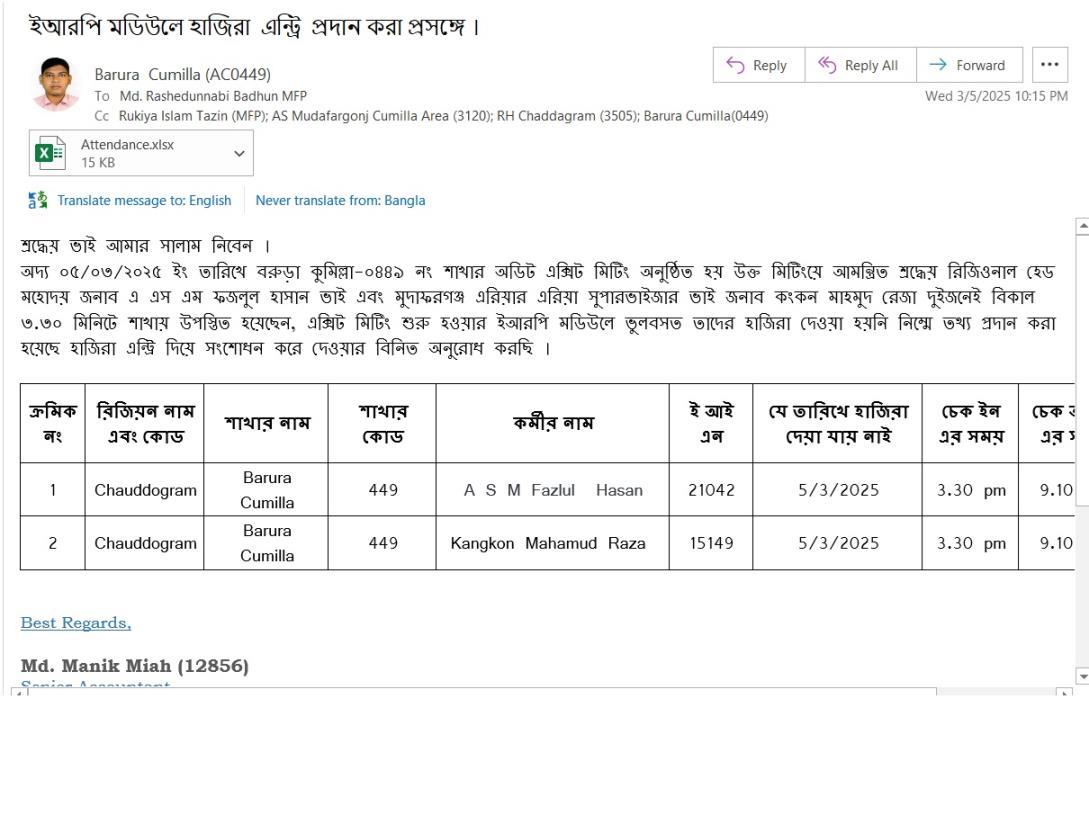Click the Excel file icon of attachment
The image size is (1089, 815).
click(49, 153)
